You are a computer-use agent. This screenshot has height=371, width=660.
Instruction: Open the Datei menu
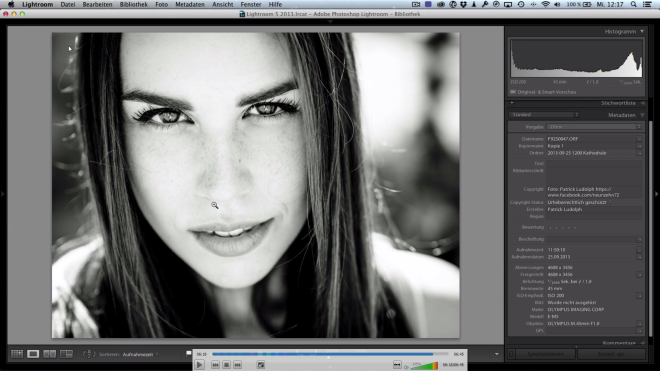67,4
